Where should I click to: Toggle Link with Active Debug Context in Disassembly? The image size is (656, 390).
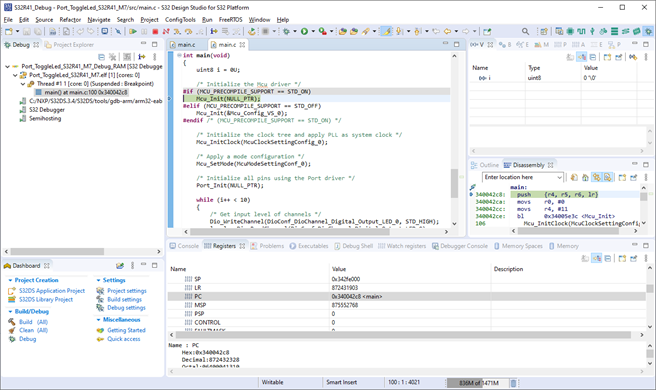597,177
